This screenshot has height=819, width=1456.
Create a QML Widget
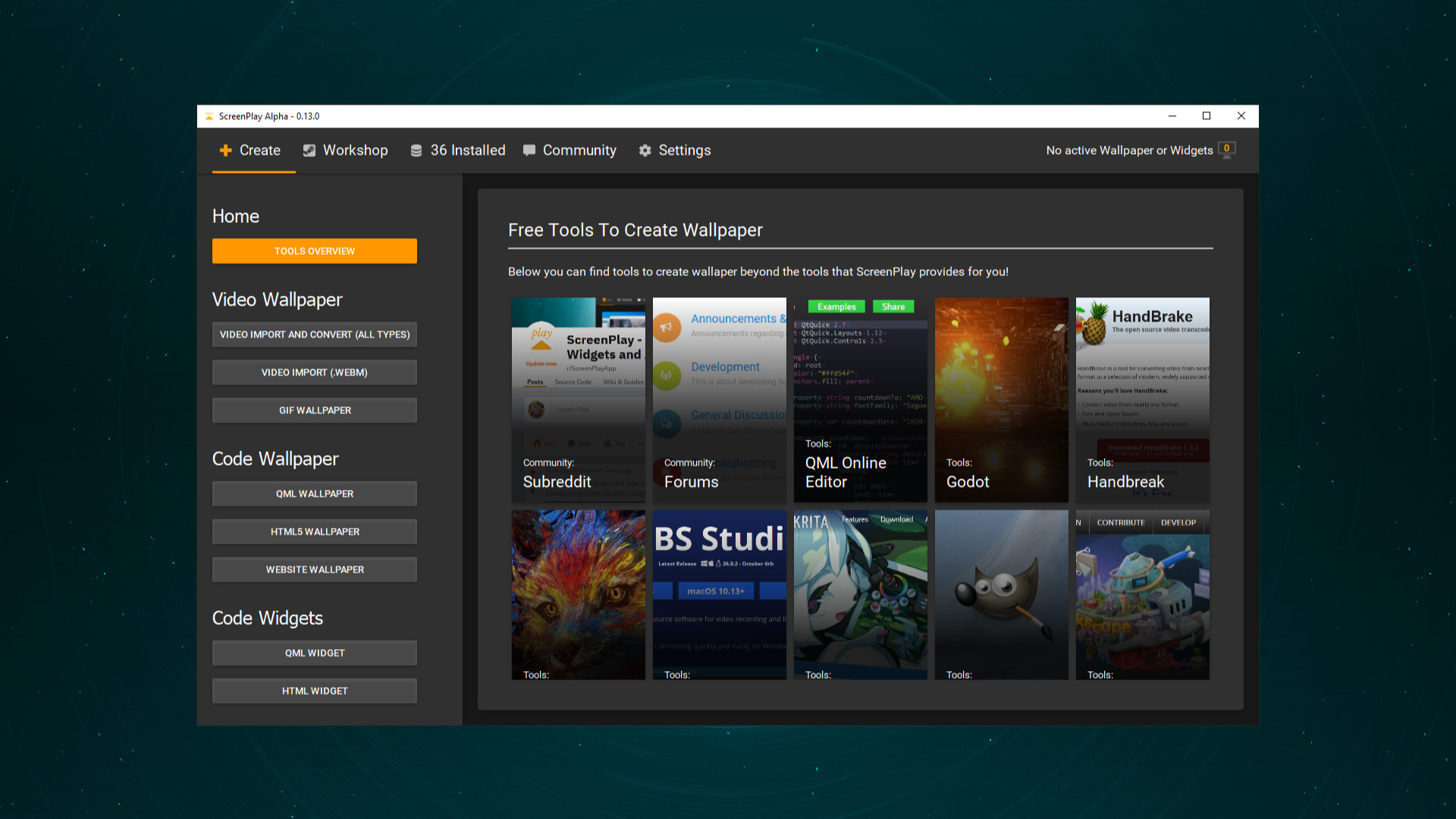pos(314,653)
